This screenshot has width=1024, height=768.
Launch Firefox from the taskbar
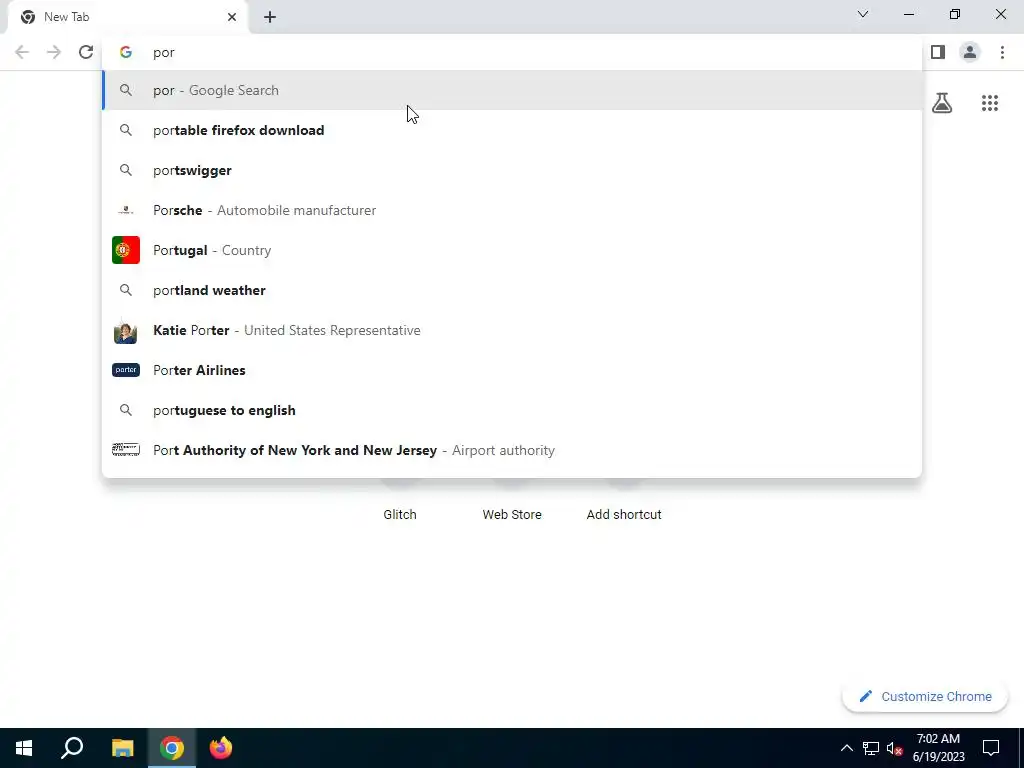pos(221,748)
